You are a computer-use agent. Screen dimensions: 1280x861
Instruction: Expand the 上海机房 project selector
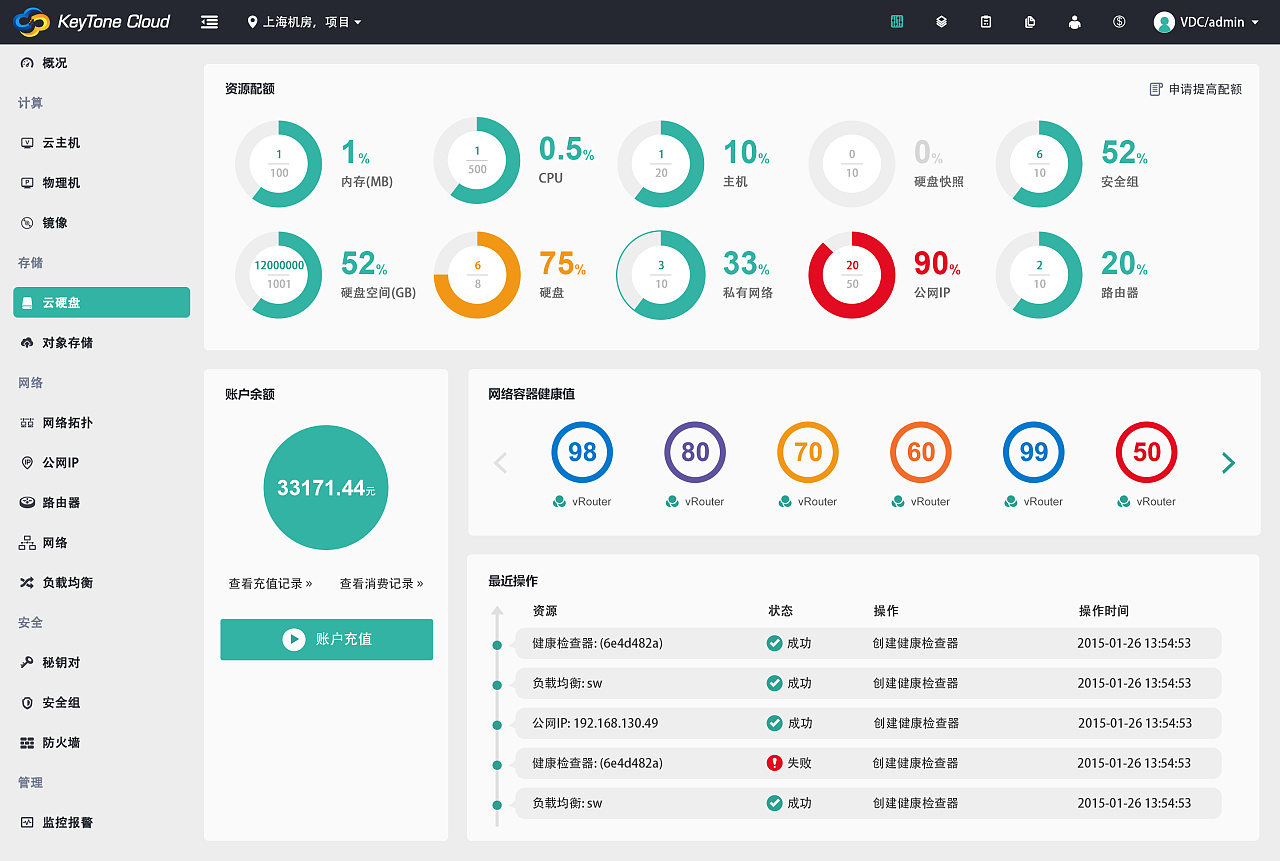pos(303,21)
